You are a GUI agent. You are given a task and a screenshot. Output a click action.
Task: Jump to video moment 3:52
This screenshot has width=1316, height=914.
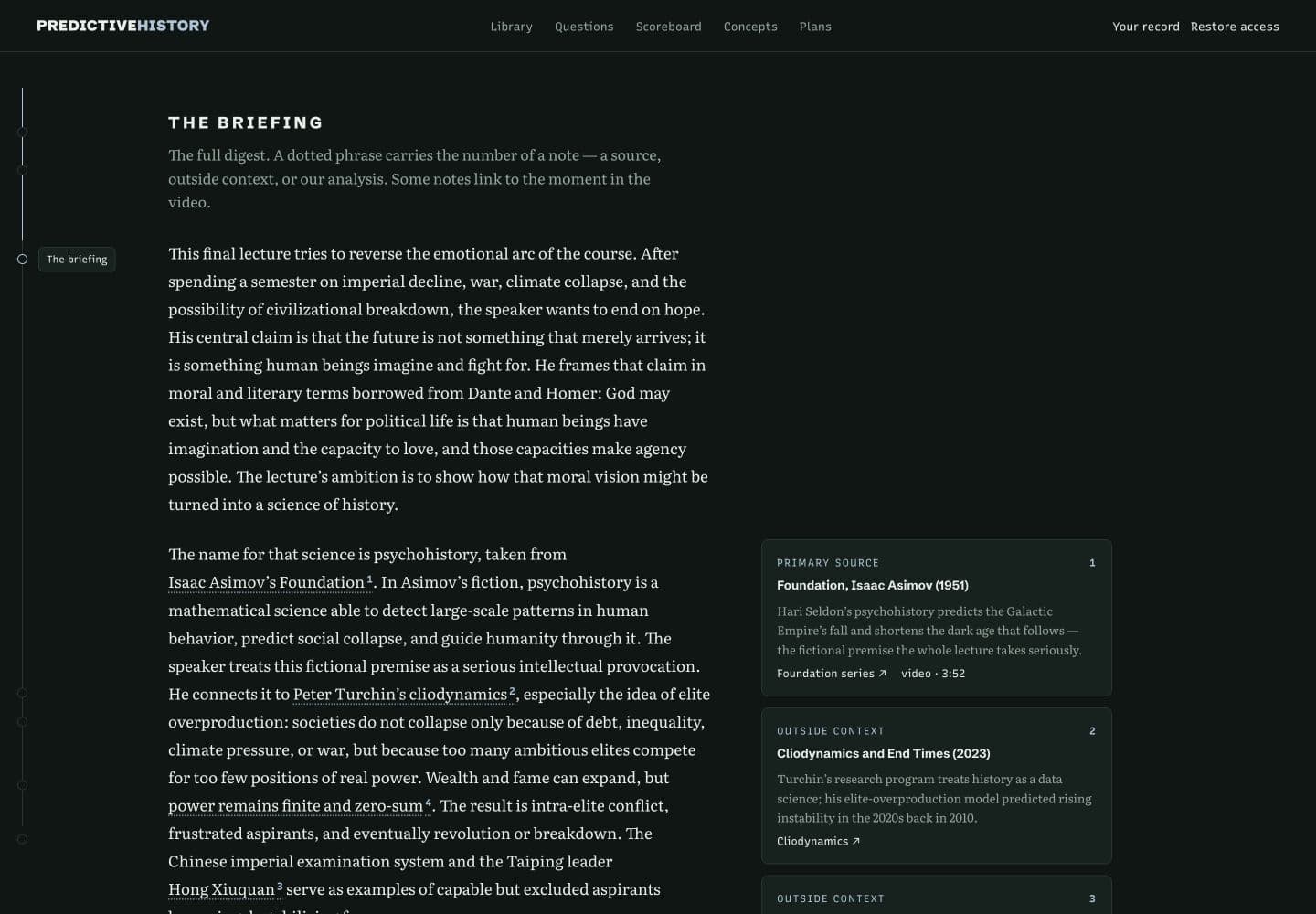click(933, 674)
